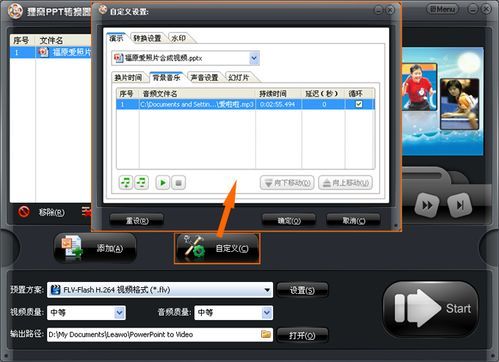Viewport: 499px width, 362px height.
Task: Click the red remove icon
Action: (24, 212)
